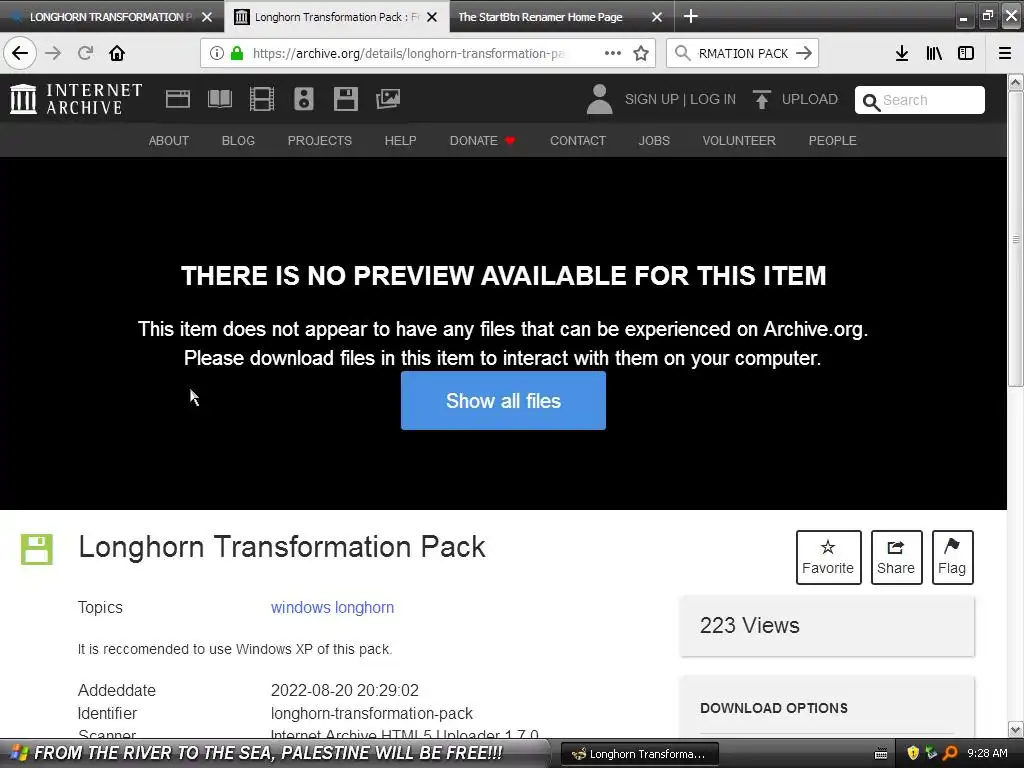Screen dimensions: 1024x768
Task: Open the CONTACT nav item
Action: pos(578,140)
